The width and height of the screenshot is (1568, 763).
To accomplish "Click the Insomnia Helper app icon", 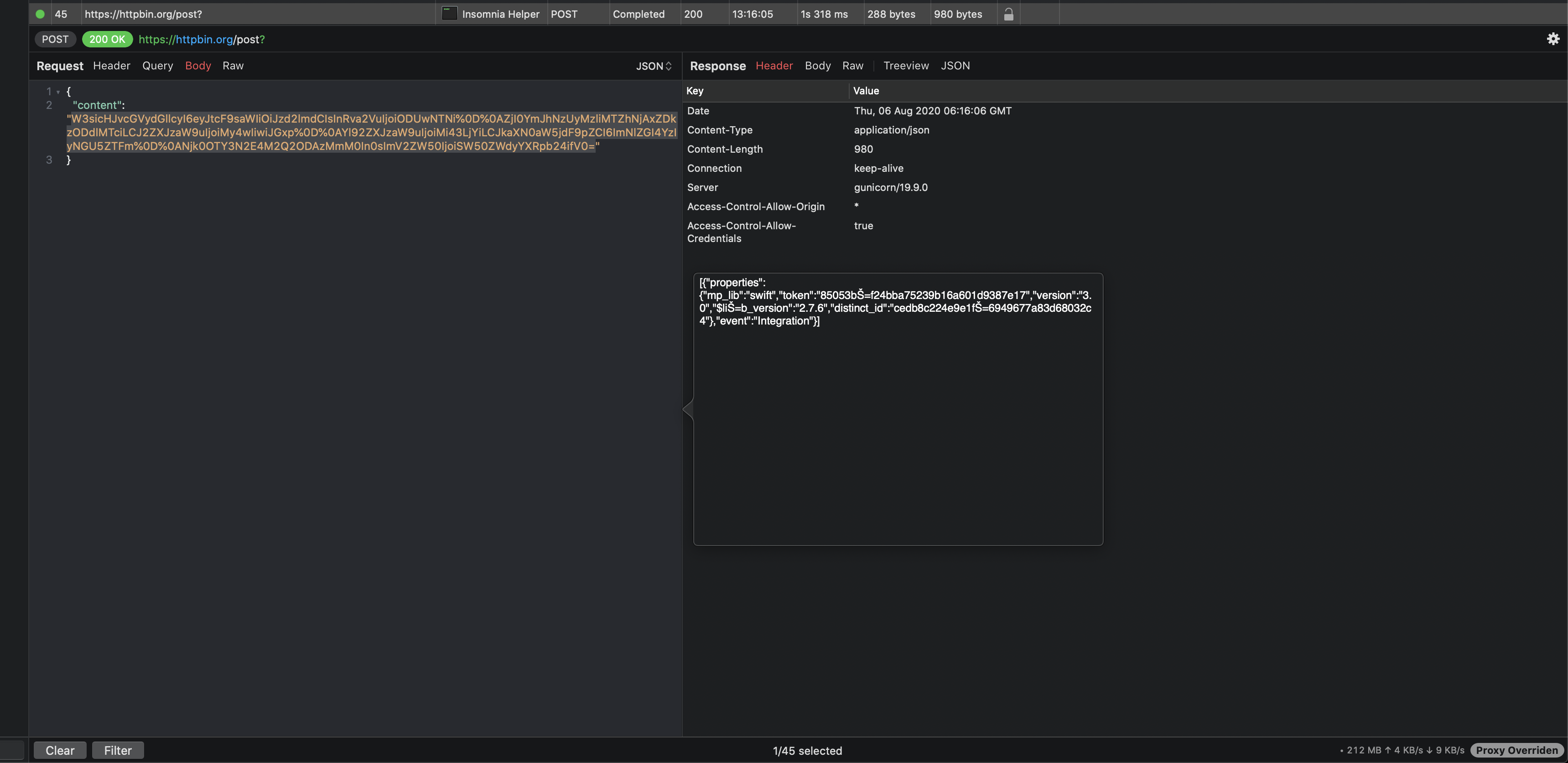I will 449,13.
